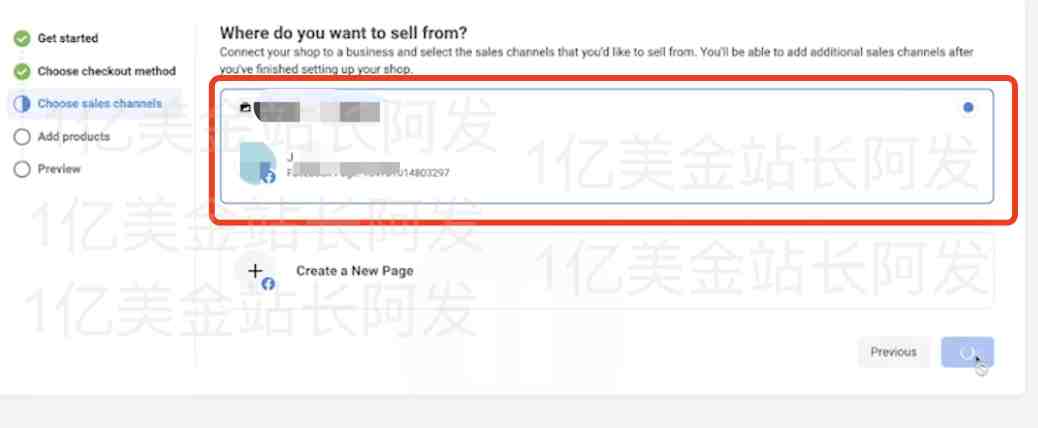Click the Create a New Page text

tap(354, 271)
